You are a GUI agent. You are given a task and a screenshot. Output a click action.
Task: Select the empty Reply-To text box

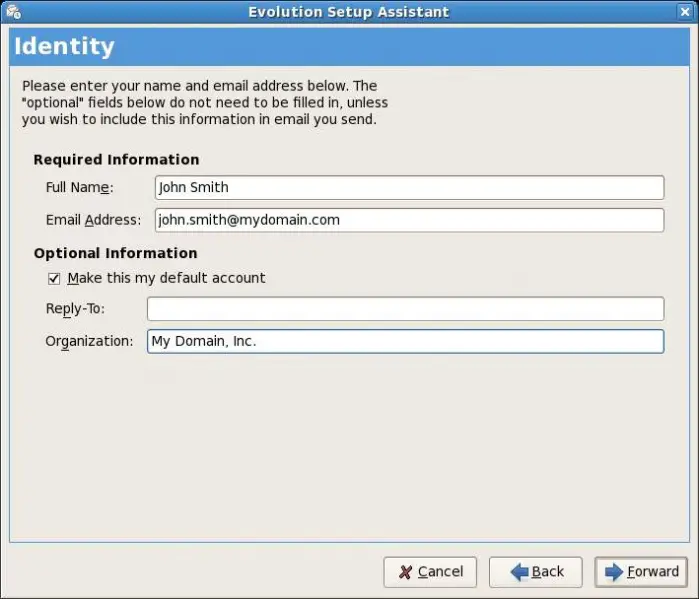click(405, 308)
